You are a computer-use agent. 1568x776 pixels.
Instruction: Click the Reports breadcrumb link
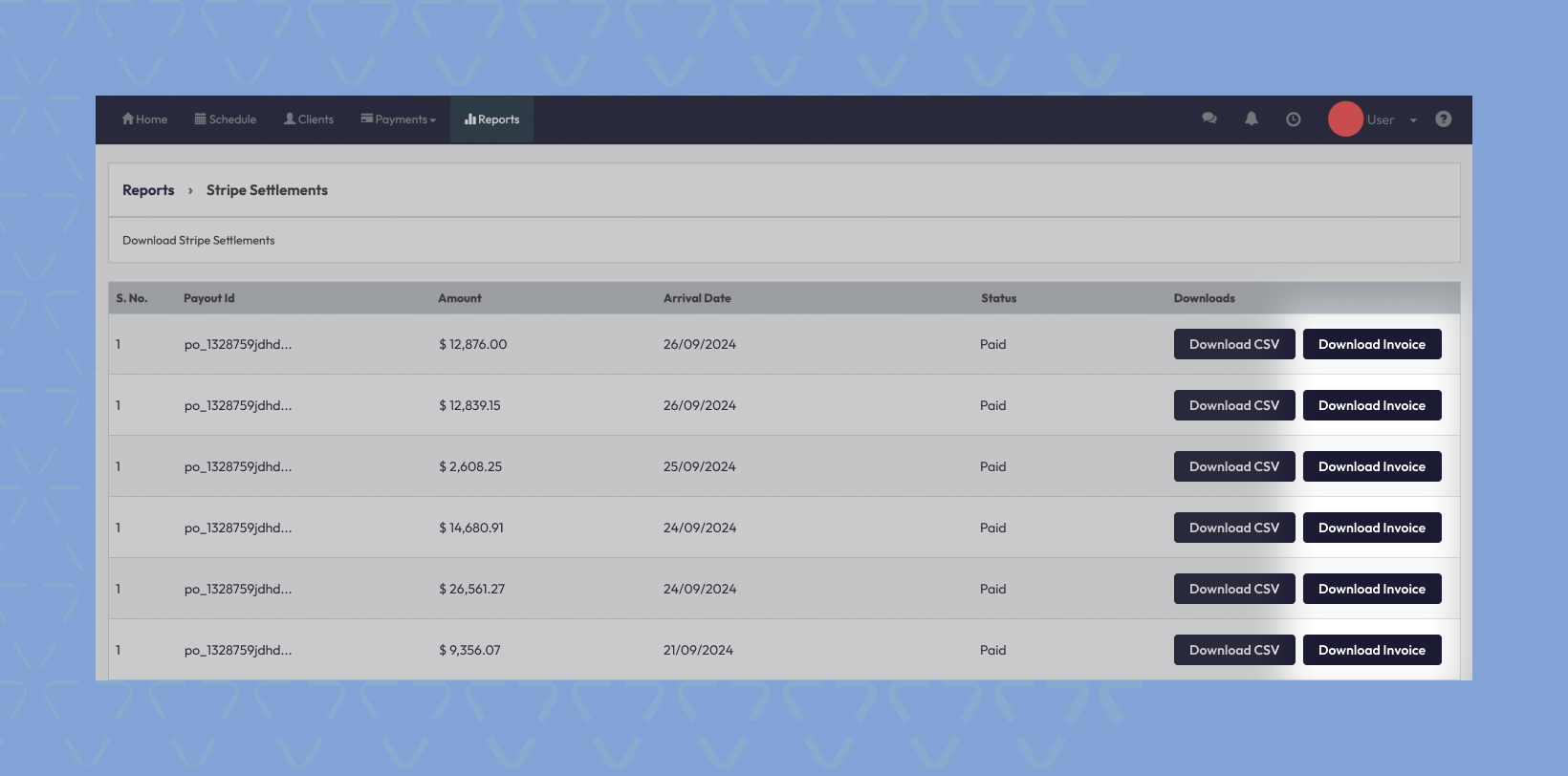tap(148, 190)
